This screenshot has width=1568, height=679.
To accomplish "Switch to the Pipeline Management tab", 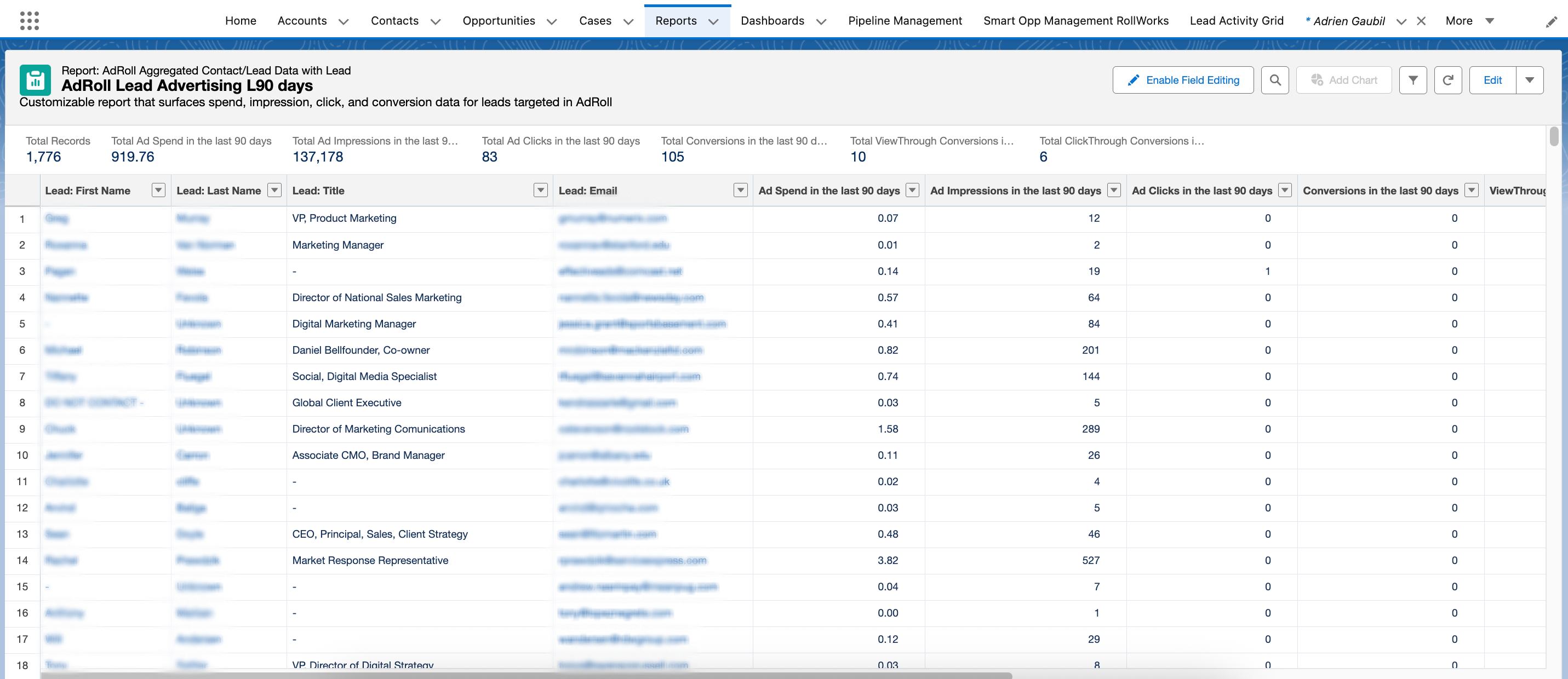I will click(x=905, y=21).
